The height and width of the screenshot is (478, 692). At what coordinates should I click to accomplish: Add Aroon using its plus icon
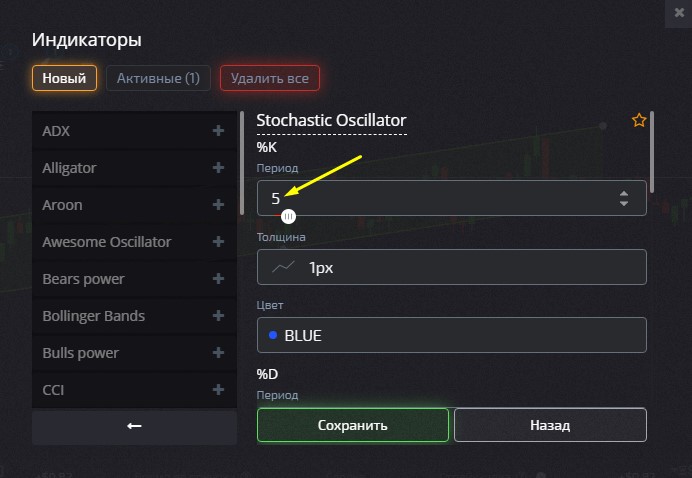click(x=218, y=205)
